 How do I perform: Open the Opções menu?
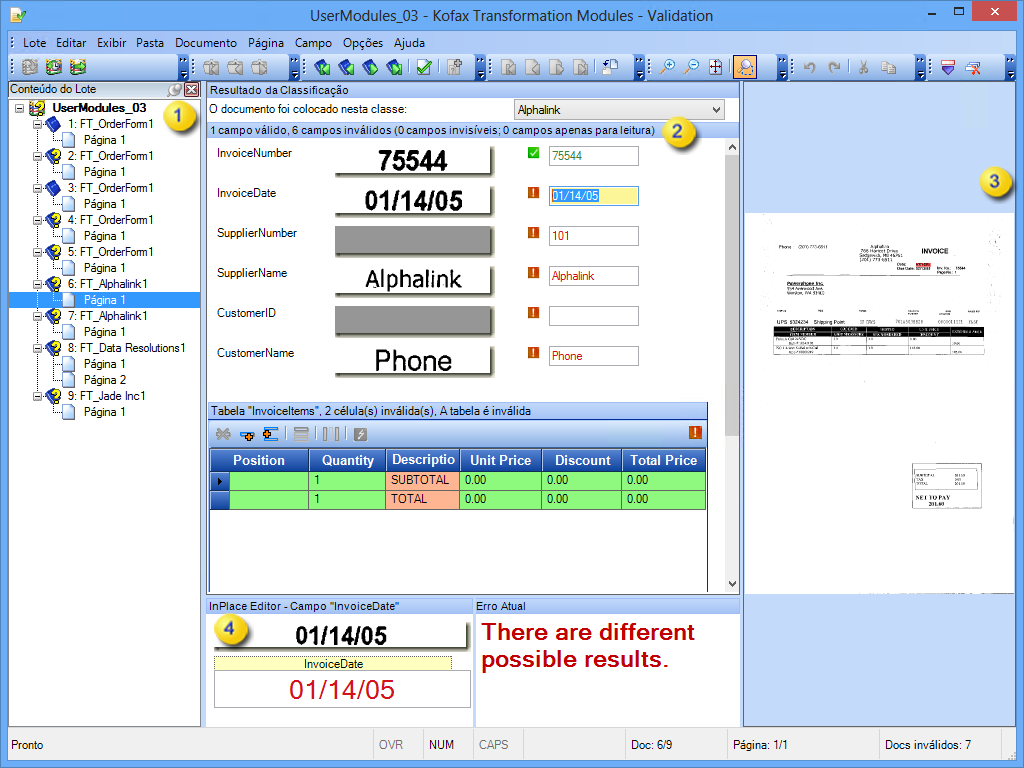point(362,43)
